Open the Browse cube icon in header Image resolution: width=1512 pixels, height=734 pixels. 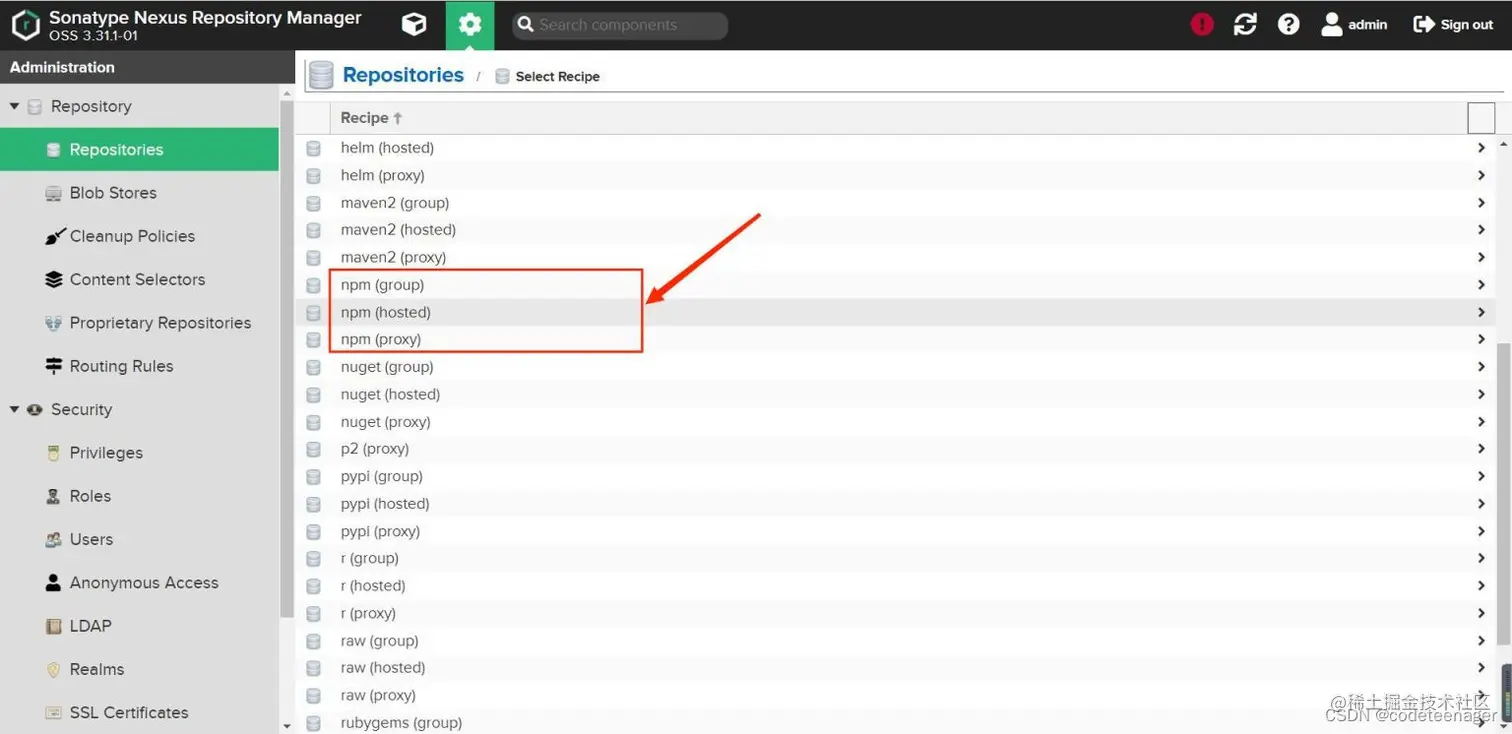[414, 25]
